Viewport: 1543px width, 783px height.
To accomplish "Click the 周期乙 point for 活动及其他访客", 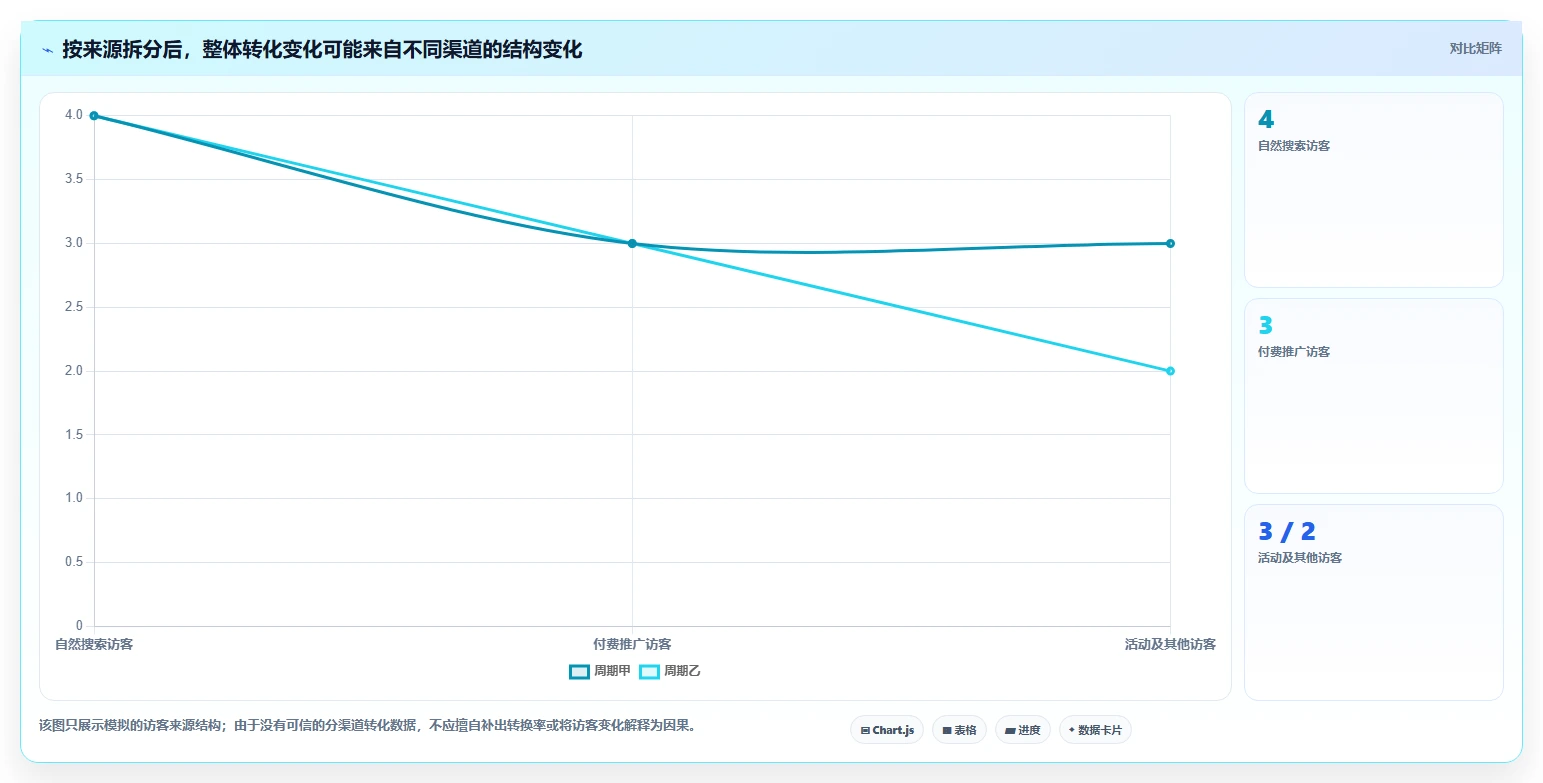I will [x=1170, y=371].
